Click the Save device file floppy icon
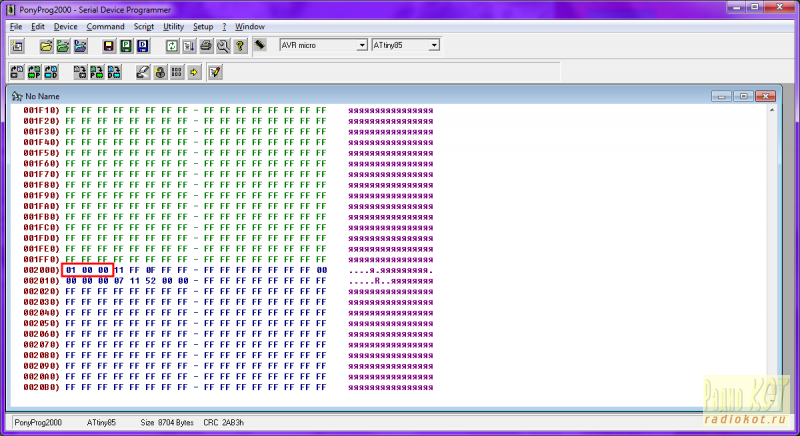This screenshot has width=800, height=436. click(x=110, y=46)
